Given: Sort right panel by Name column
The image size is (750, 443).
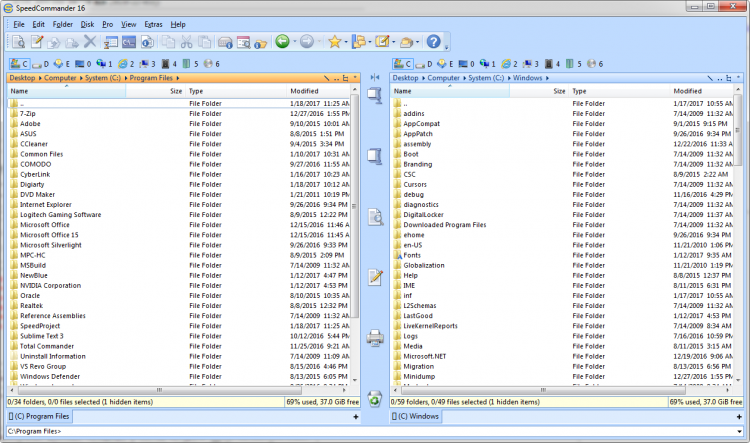Looking at the screenshot, I should tap(450, 91).
